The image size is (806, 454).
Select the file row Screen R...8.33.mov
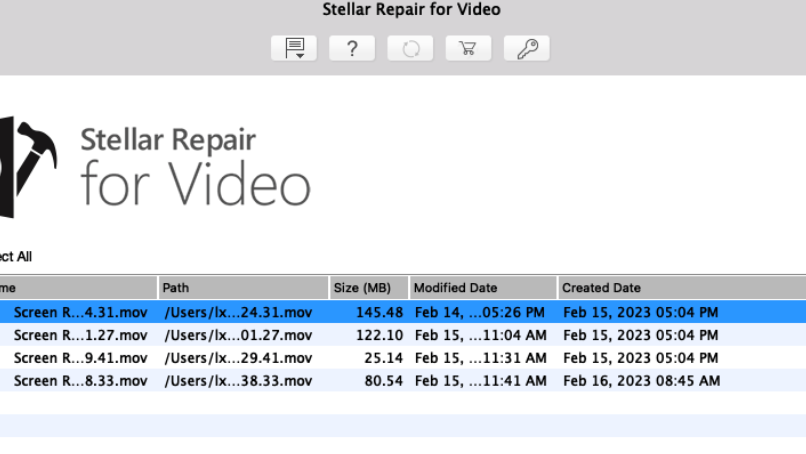pyautogui.click(x=403, y=380)
